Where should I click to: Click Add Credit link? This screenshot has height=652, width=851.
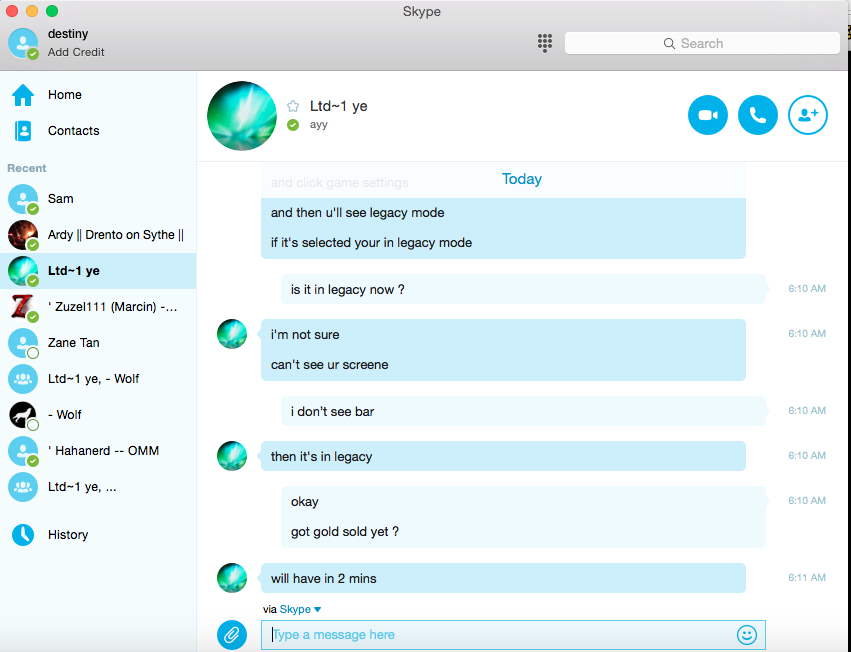[x=76, y=52]
